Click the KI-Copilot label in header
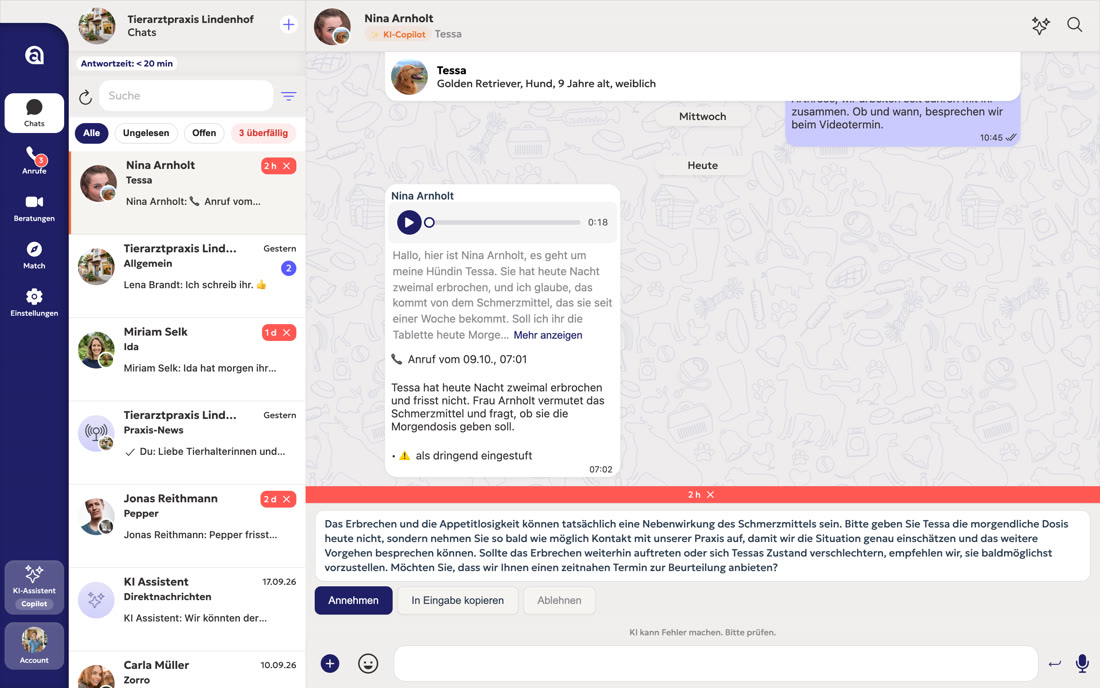This screenshot has width=1100, height=688. [x=397, y=34]
